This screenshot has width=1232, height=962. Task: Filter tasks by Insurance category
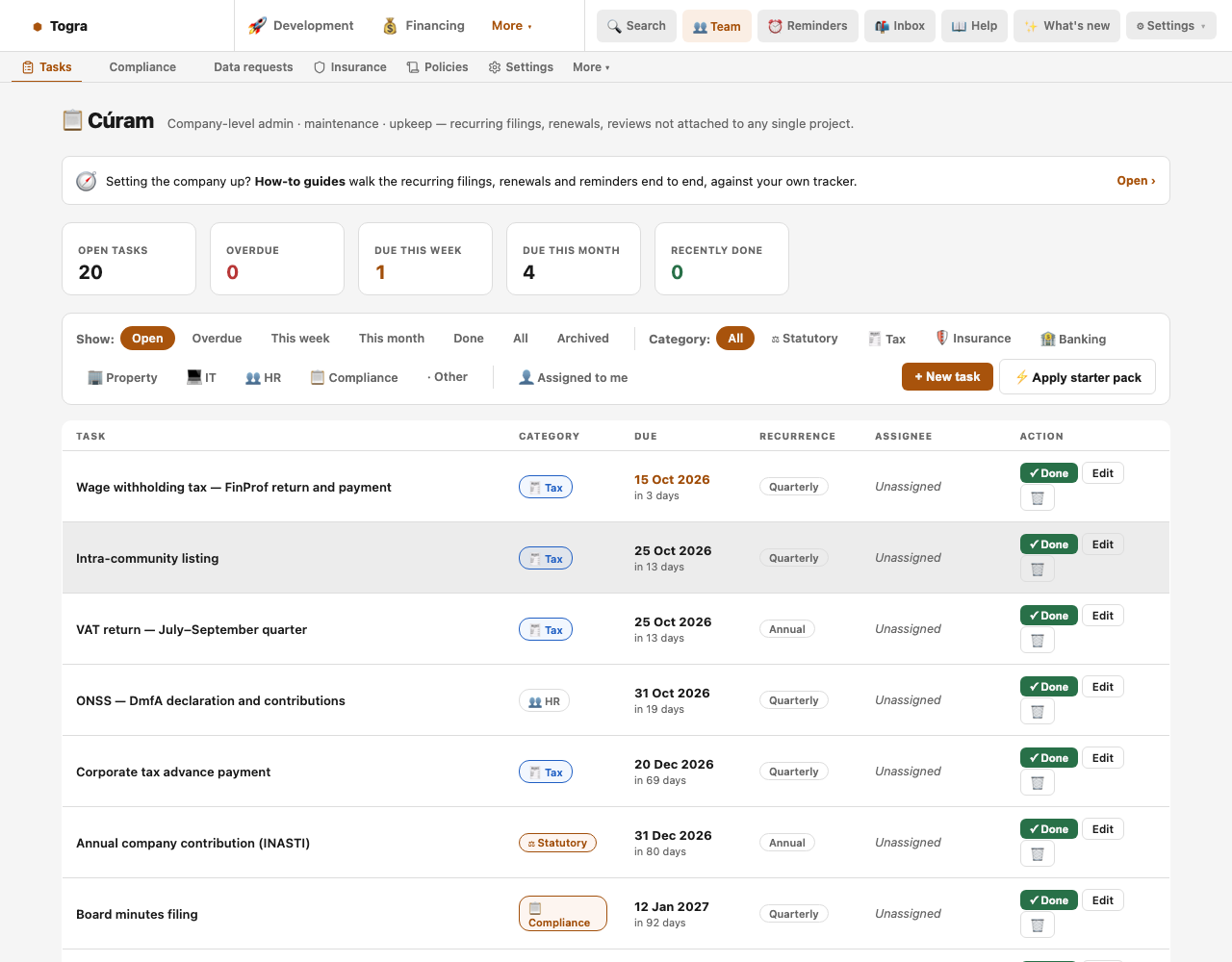point(973,339)
